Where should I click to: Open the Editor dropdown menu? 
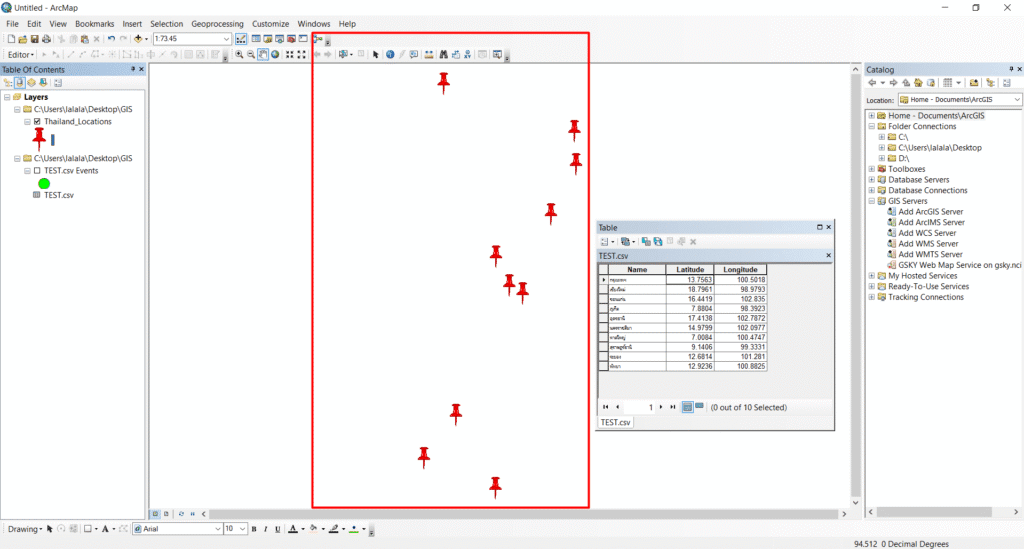pos(21,55)
